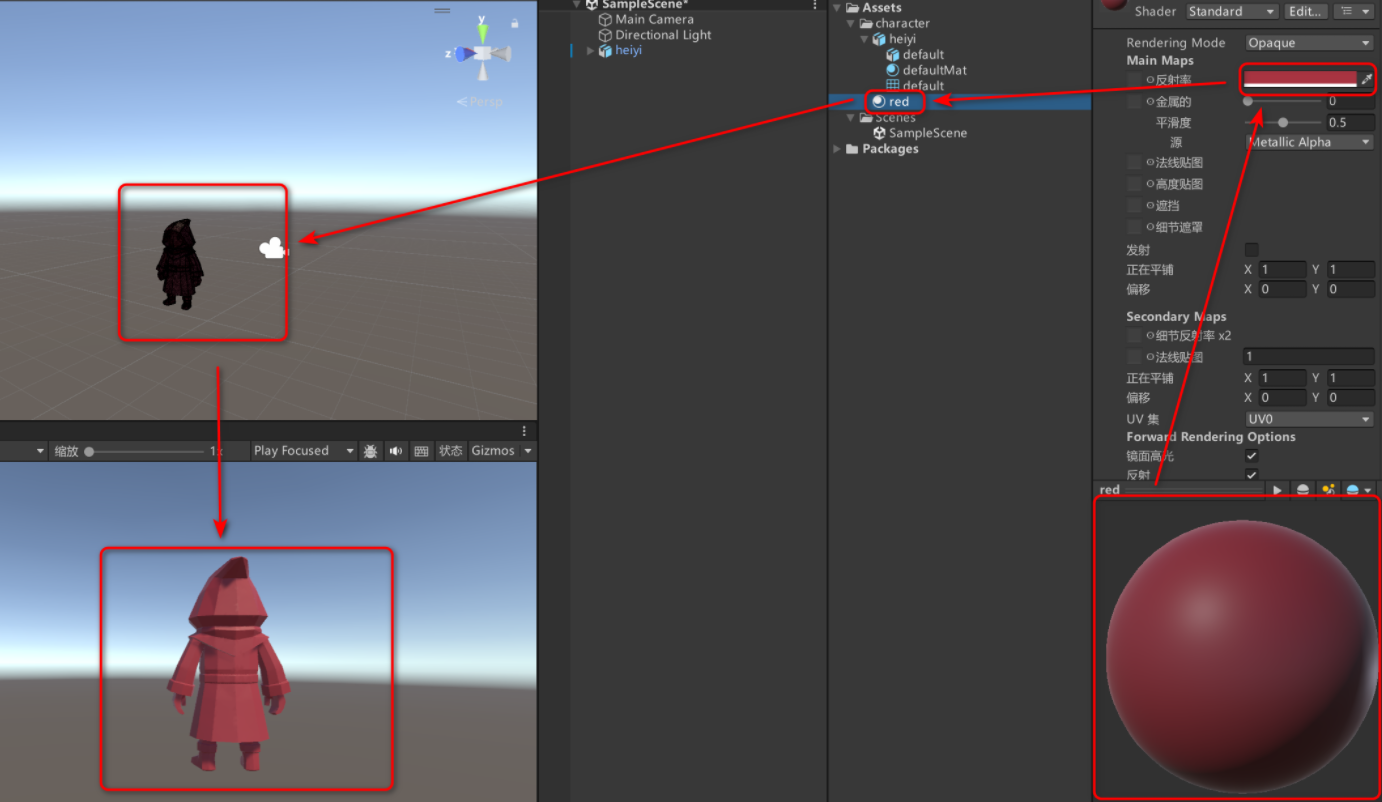
Task: Open the Rendering Mode Opaque dropdown
Action: (x=1310, y=43)
